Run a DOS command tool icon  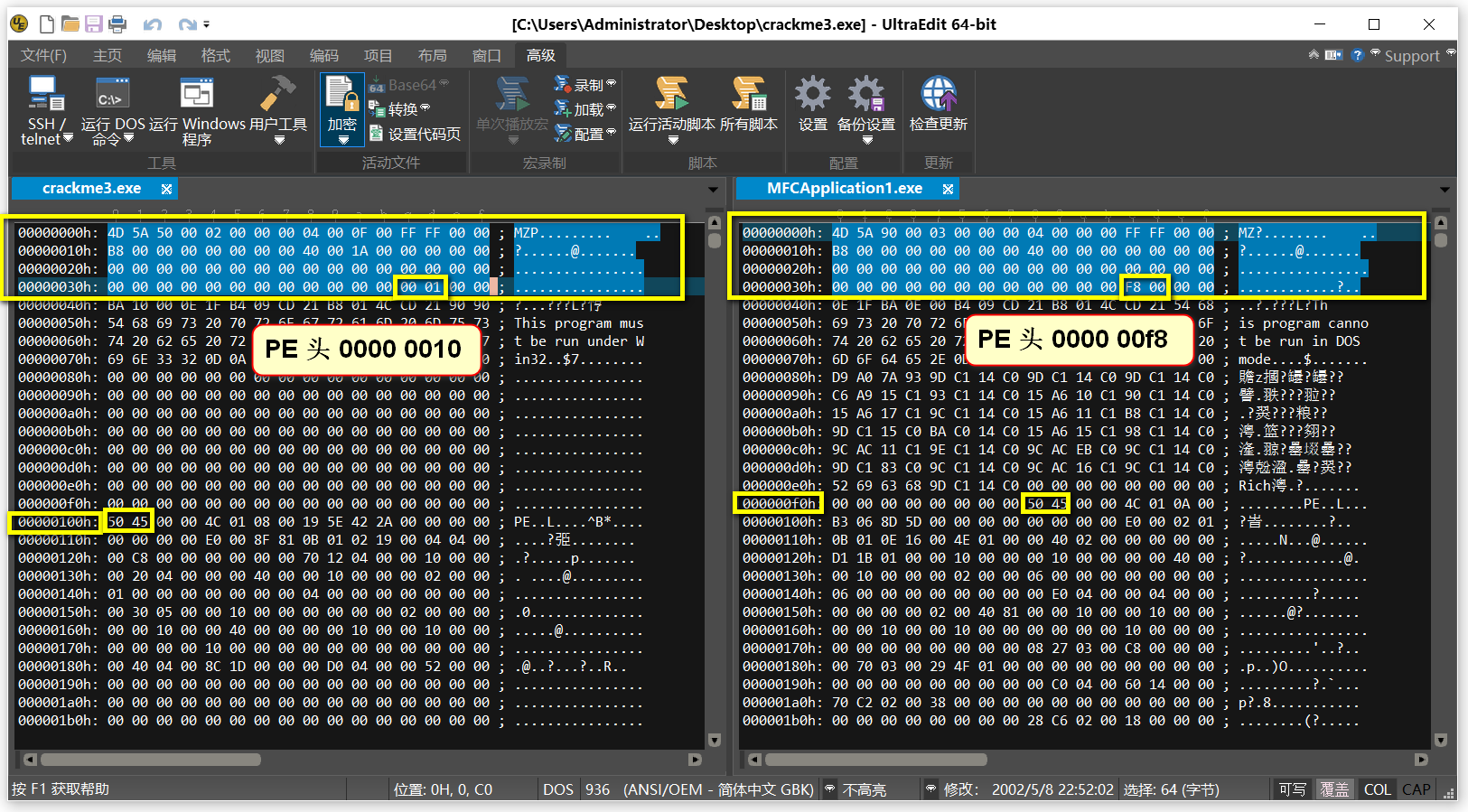point(113,93)
